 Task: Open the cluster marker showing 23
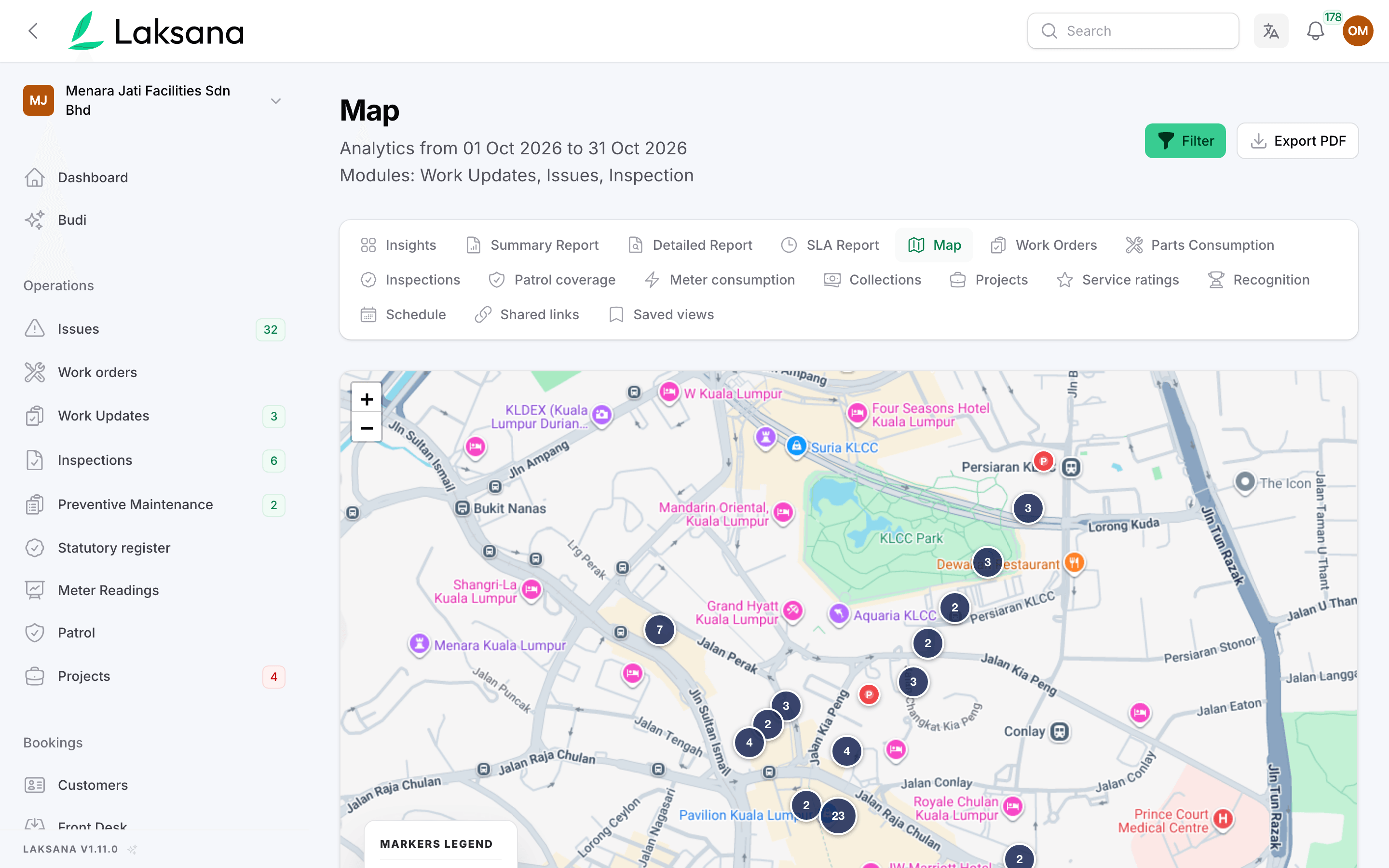[x=838, y=816]
